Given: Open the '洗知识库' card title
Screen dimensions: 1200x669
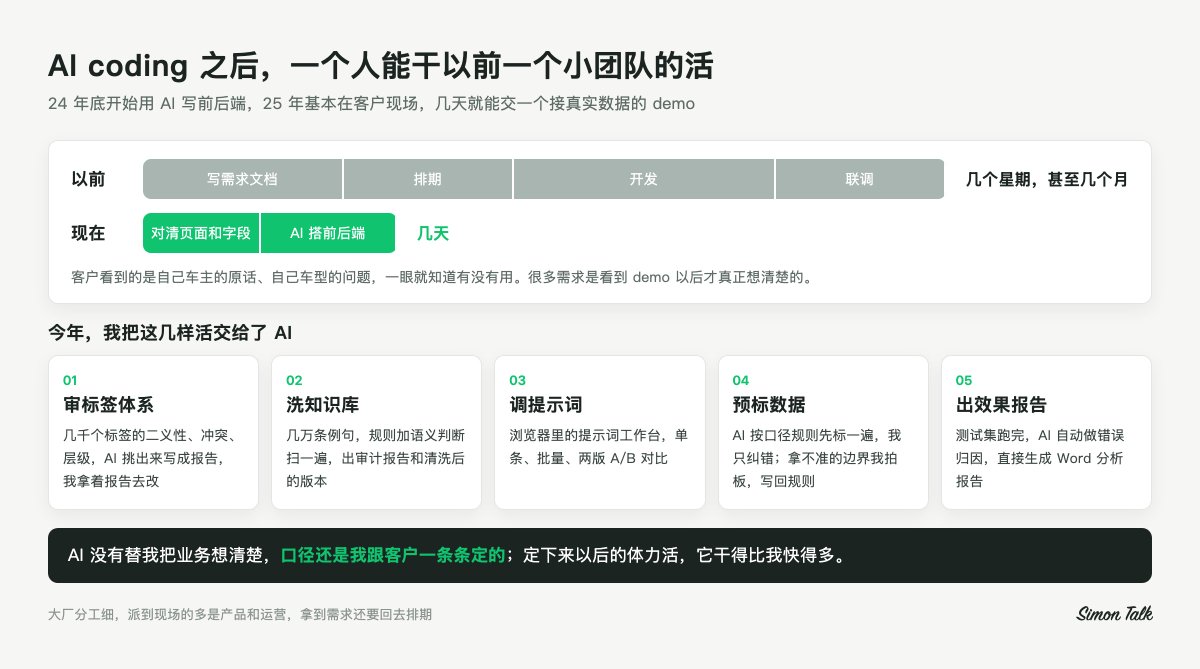Looking at the screenshot, I should (x=322, y=405).
